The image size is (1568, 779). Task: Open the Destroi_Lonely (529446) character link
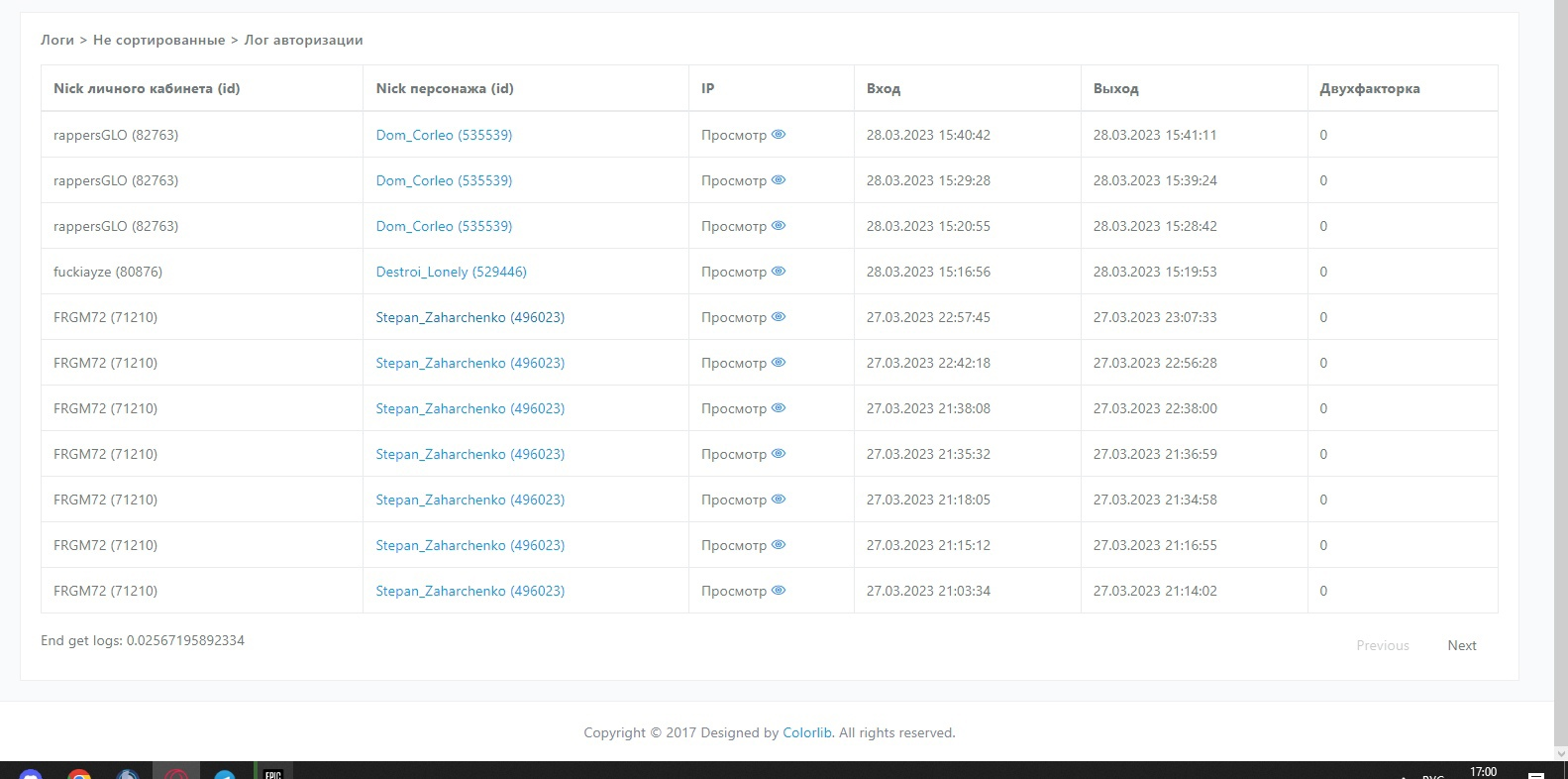pyautogui.click(x=451, y=272)
